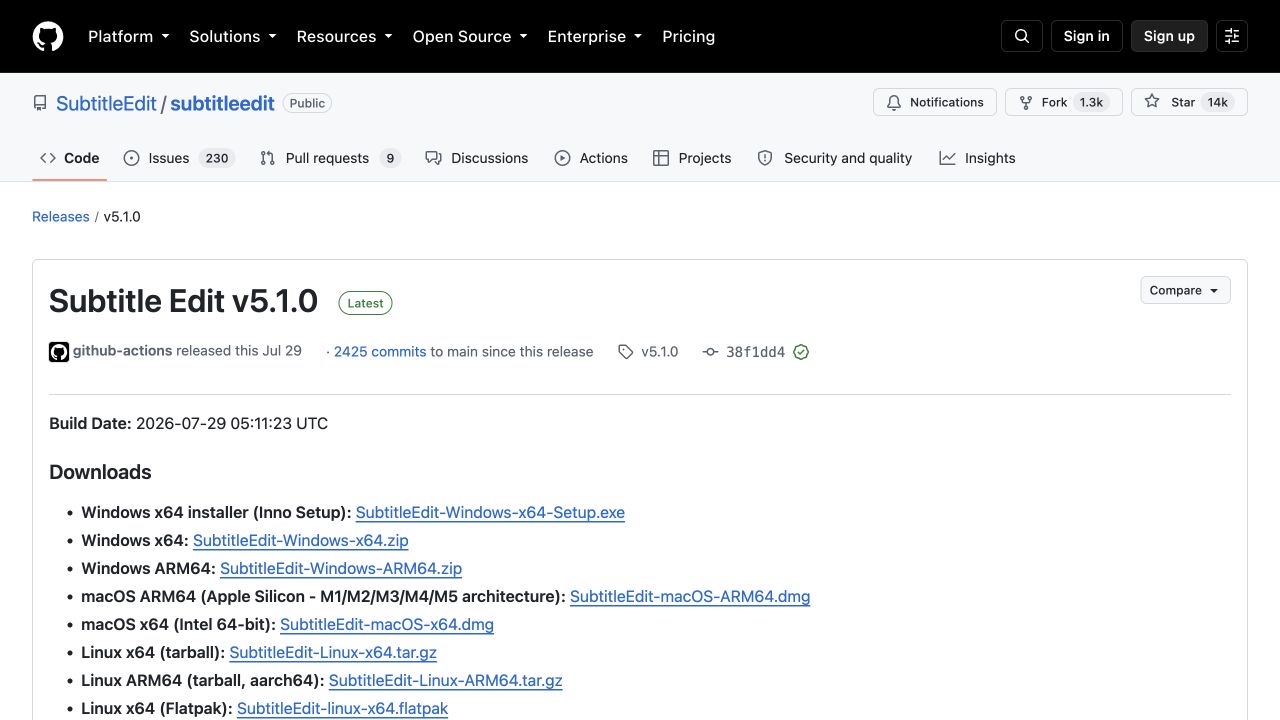Expand the Platform menu
1280x720 pixels.
pos(129,36)
